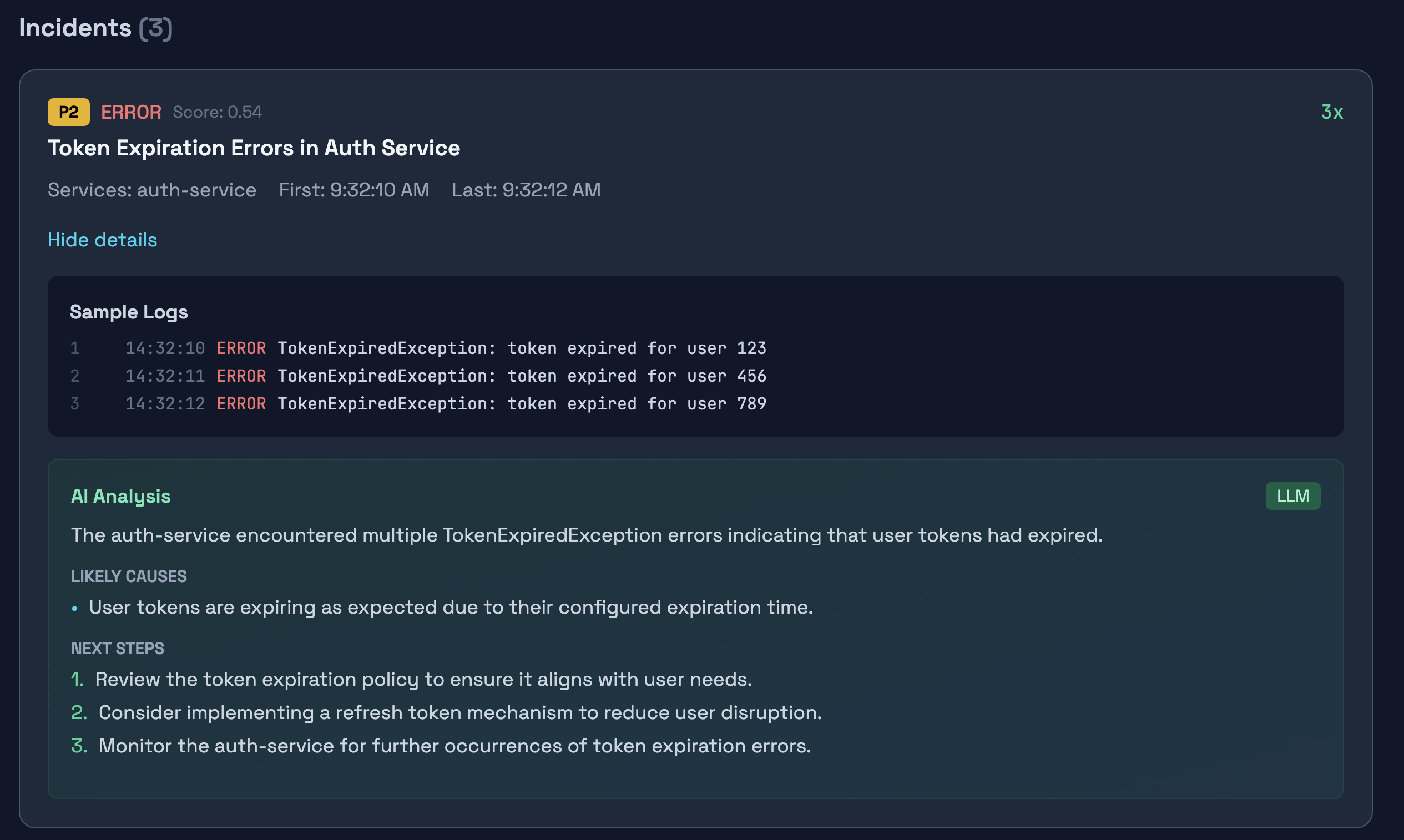Click the AI Analysis heading
The height and width of the screenshot is (840, 1404).
coord(120,496)
